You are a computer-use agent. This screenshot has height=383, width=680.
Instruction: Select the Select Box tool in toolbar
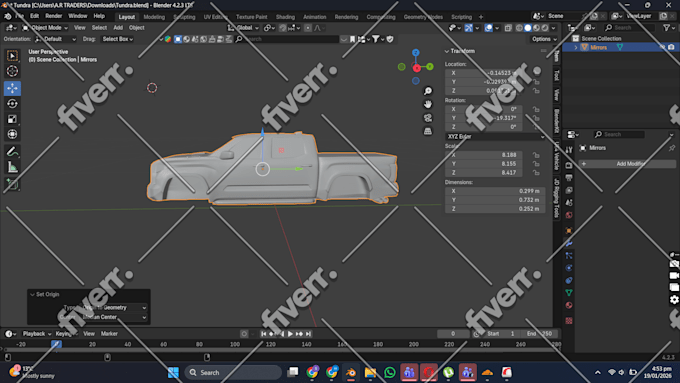pyautogui.click(x=12, y=56)
